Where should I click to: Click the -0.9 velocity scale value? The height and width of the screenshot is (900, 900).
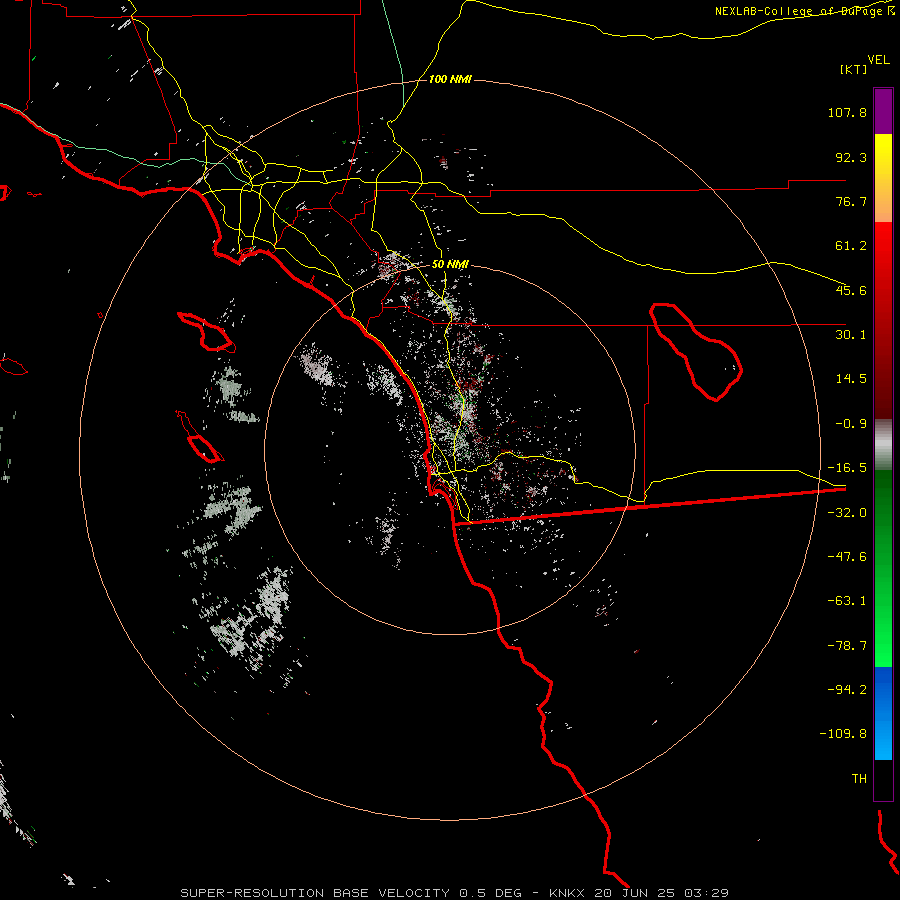point(851,424)
